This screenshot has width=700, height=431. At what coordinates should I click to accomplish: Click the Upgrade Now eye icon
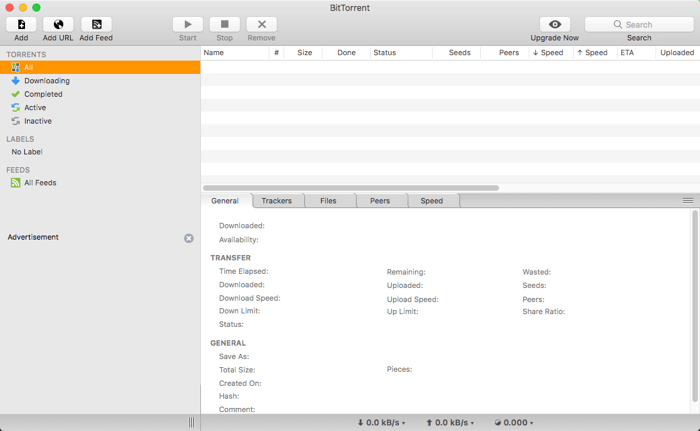point(555,24)
